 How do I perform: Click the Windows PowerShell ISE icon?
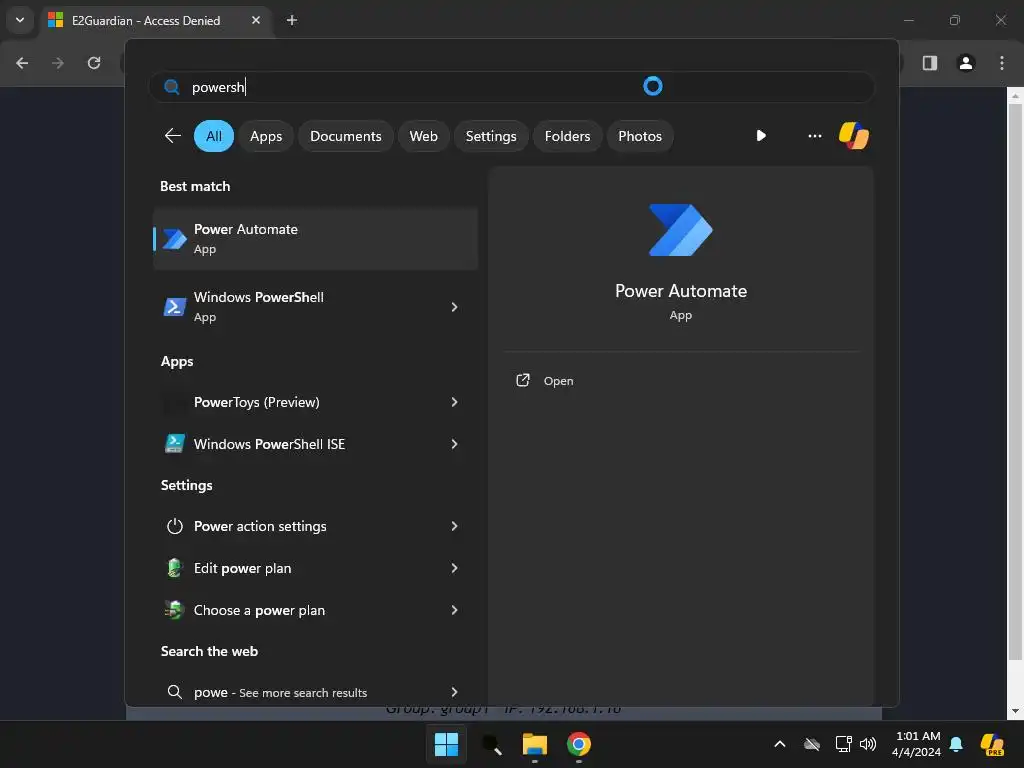(x=174, y=444)
